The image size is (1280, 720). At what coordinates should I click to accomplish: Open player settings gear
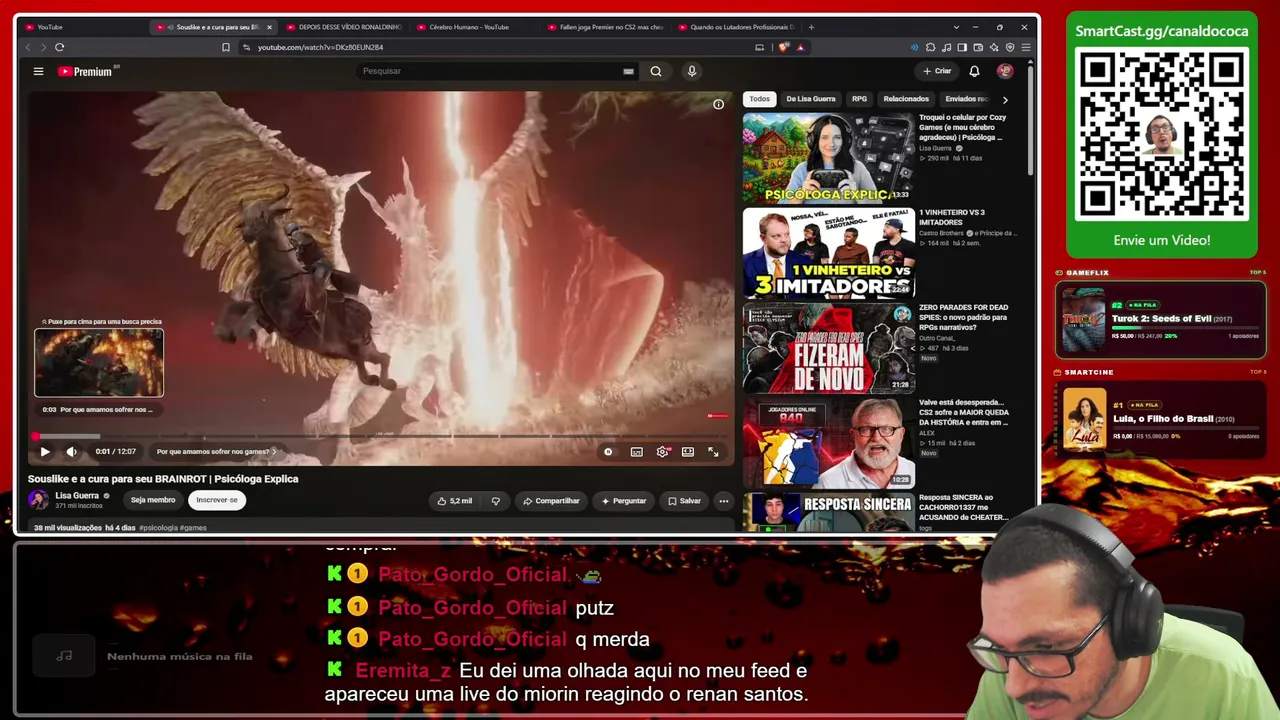point(662,452)
